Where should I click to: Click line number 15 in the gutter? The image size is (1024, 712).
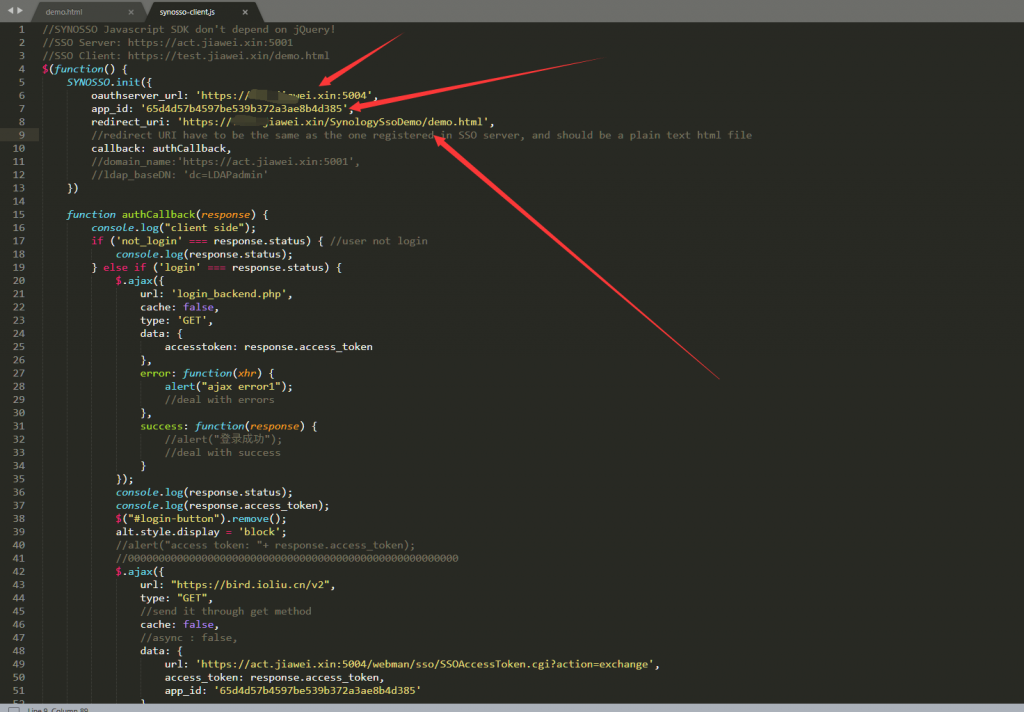pos(19,214)
